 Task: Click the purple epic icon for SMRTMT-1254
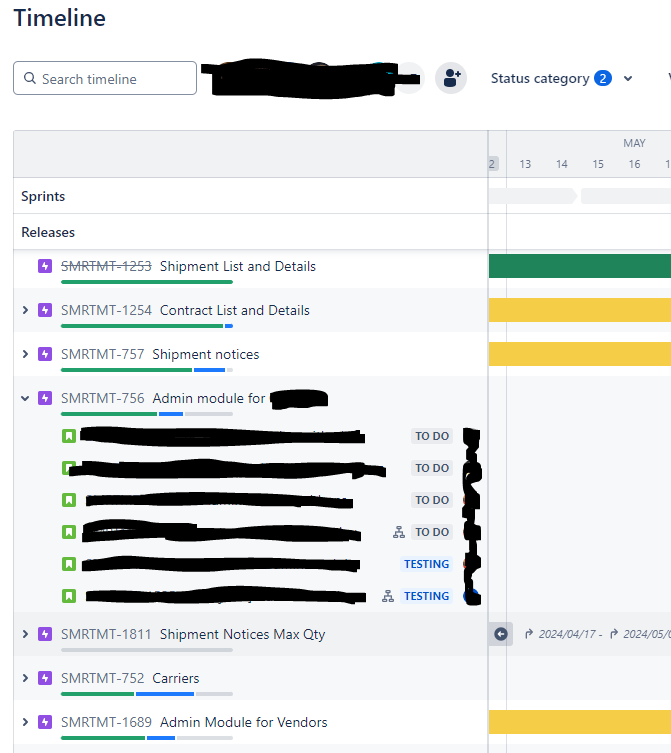45,310
